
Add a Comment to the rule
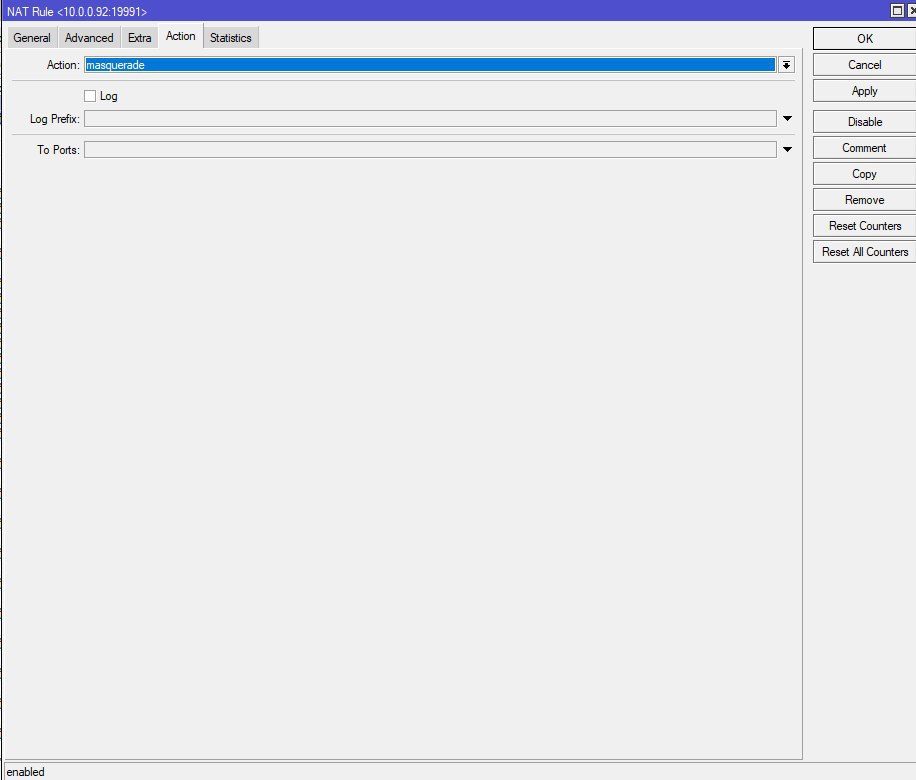coord(865,148)
